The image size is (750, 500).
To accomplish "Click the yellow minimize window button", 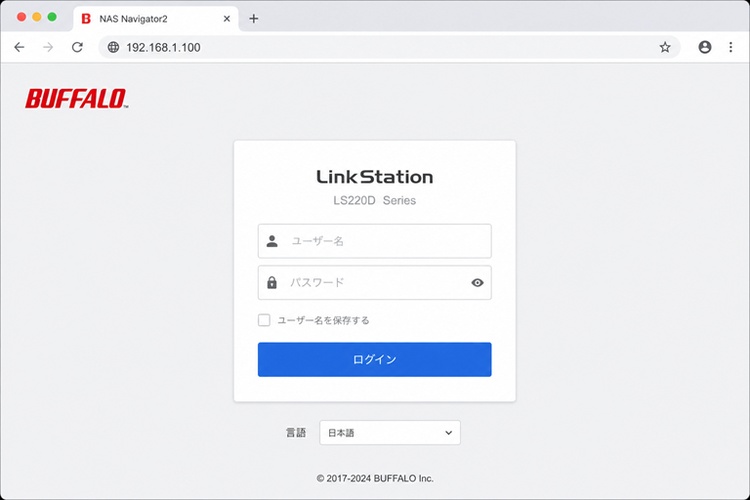I will tap(37, 17).
